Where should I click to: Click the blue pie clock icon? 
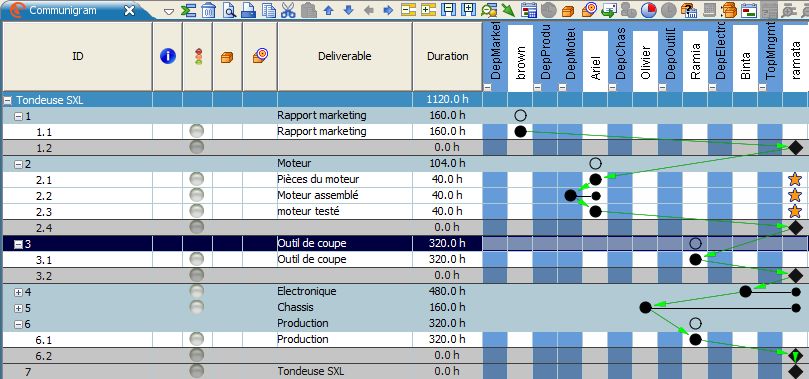point(649,10)
